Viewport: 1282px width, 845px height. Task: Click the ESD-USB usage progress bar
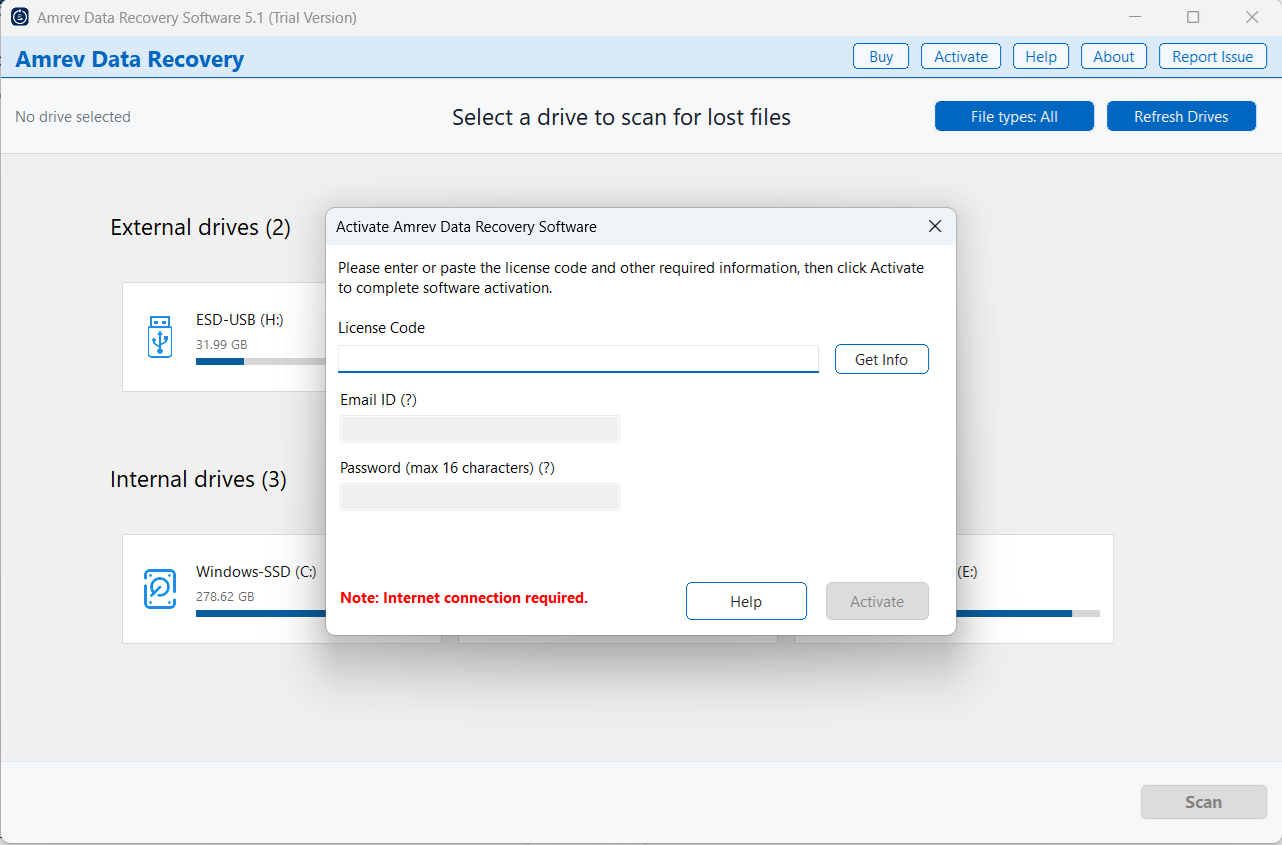pyautogui.click(x=261, y=361)
